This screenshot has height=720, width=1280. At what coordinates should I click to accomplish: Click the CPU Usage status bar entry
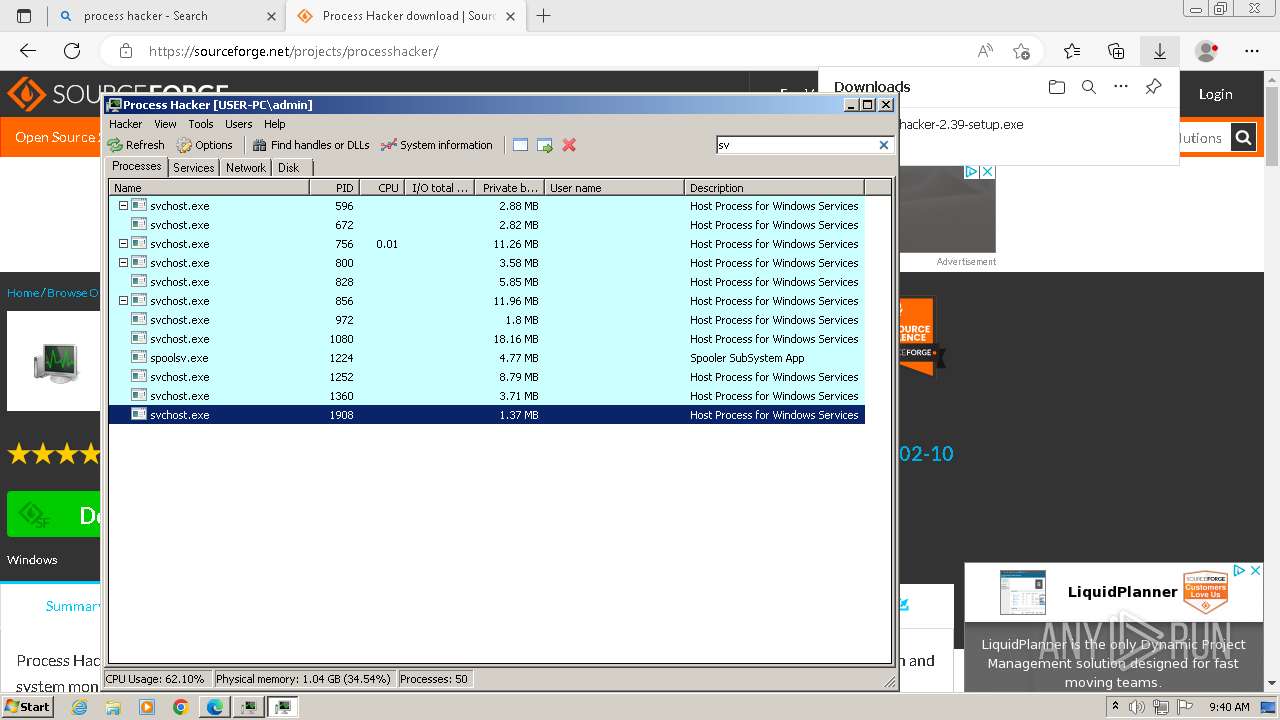click(x=155, y=679)
